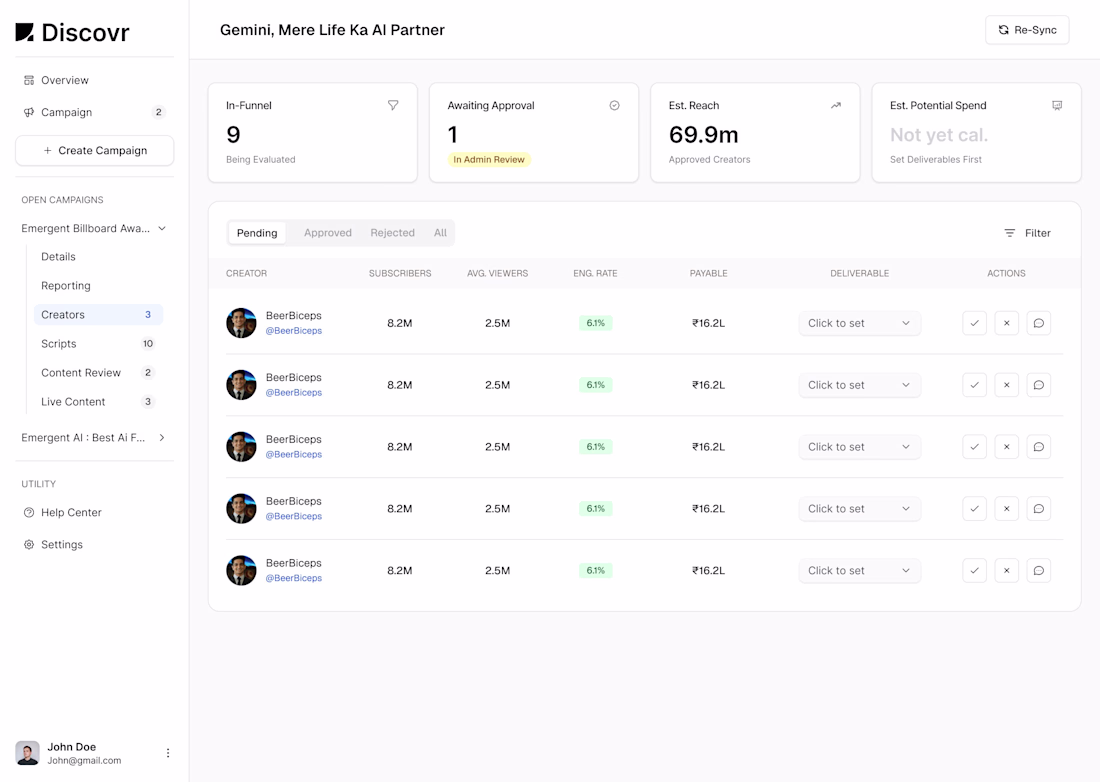Click the Create Campaign button
The width and height of the screenshot is (1100, 782).
point(95,151)
